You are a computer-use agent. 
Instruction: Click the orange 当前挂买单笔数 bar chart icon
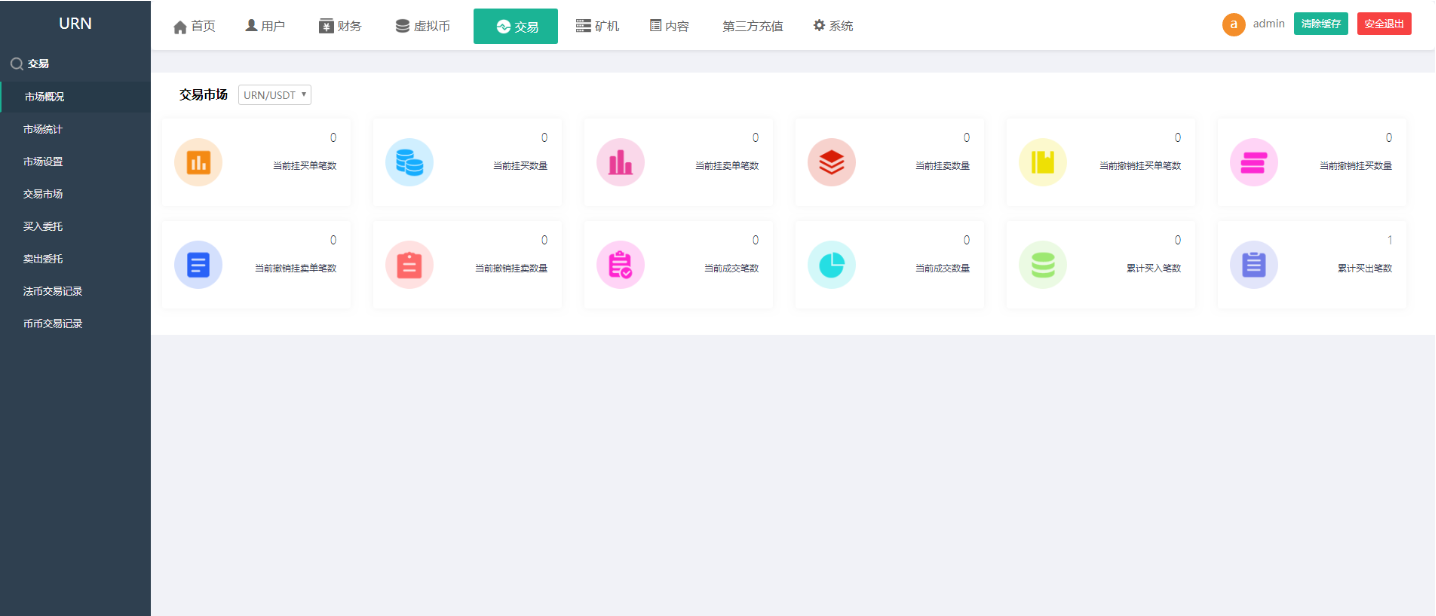(198, 162)
